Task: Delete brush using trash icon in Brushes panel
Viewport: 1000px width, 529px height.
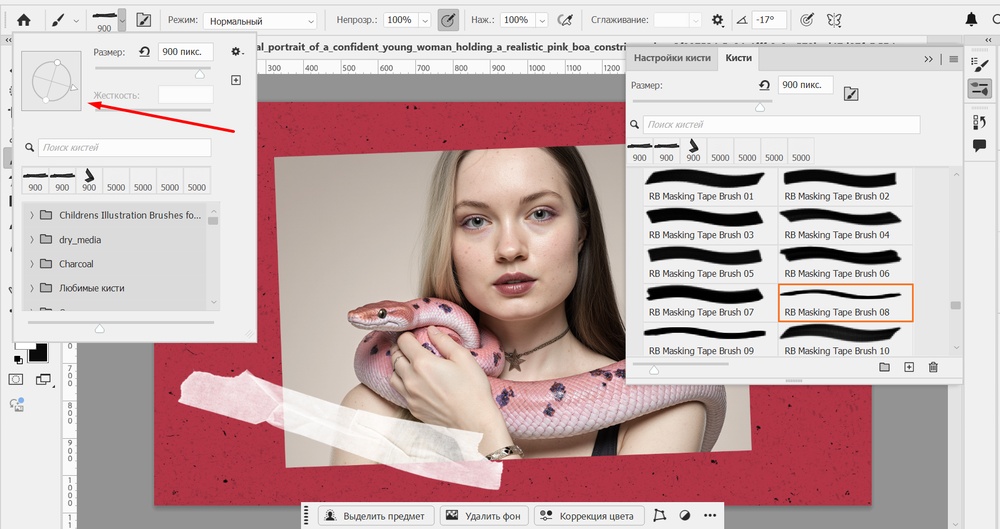Action: [x=933, y=367]
